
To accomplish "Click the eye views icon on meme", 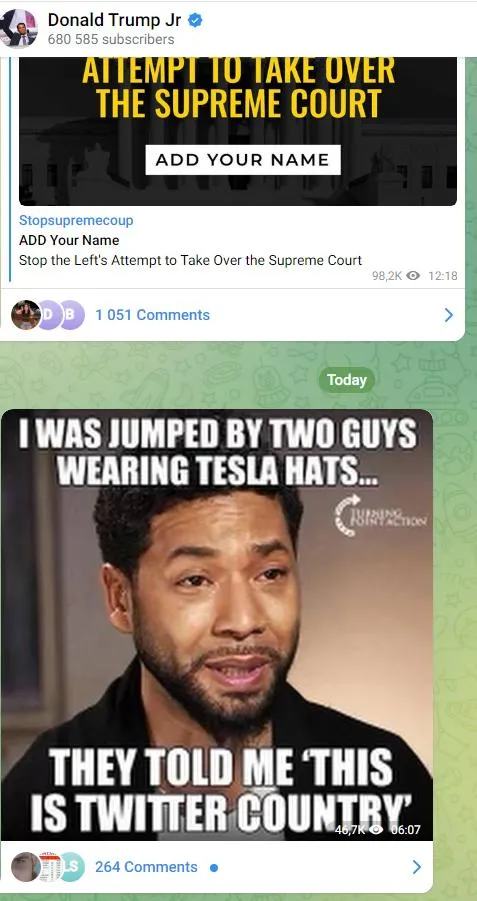I will 377,829.
